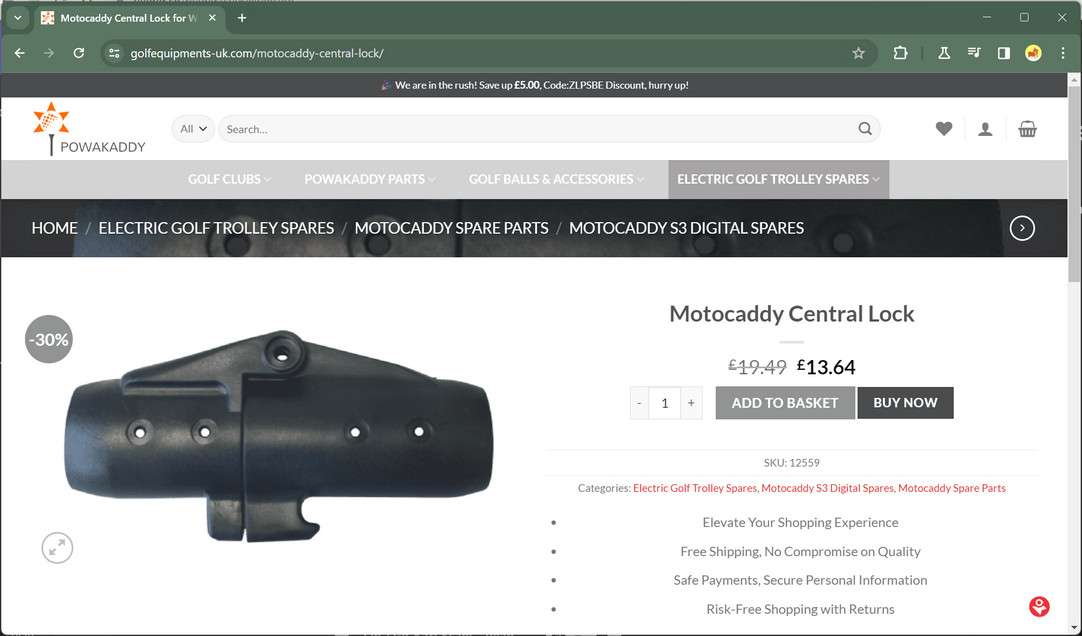Close the Motocaddy Central Lock tab
Viewport: 1082px width, 636px height.
[x=213, y=18]
